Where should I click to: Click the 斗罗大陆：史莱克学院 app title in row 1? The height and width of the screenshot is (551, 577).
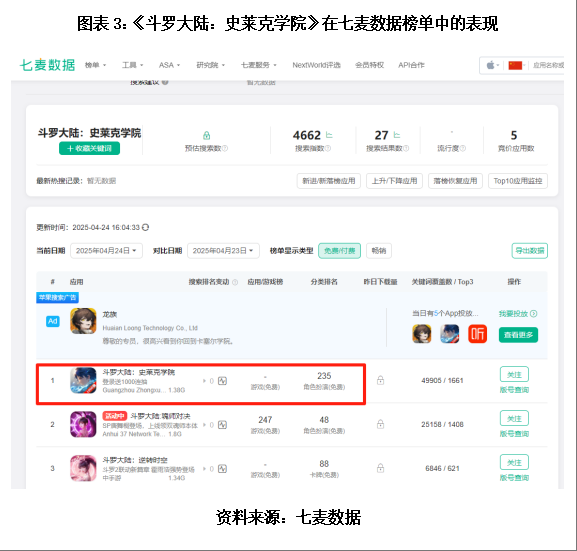click(138, 372)
